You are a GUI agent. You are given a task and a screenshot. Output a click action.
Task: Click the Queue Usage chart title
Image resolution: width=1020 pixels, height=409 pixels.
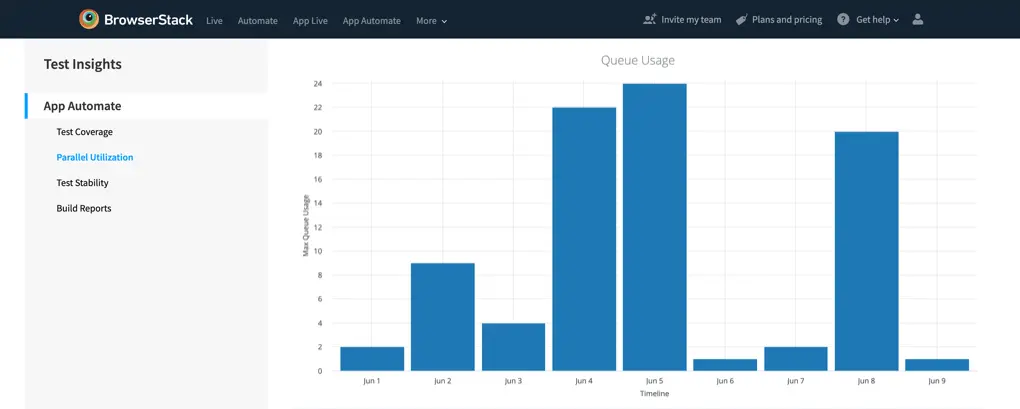[638, 60]
